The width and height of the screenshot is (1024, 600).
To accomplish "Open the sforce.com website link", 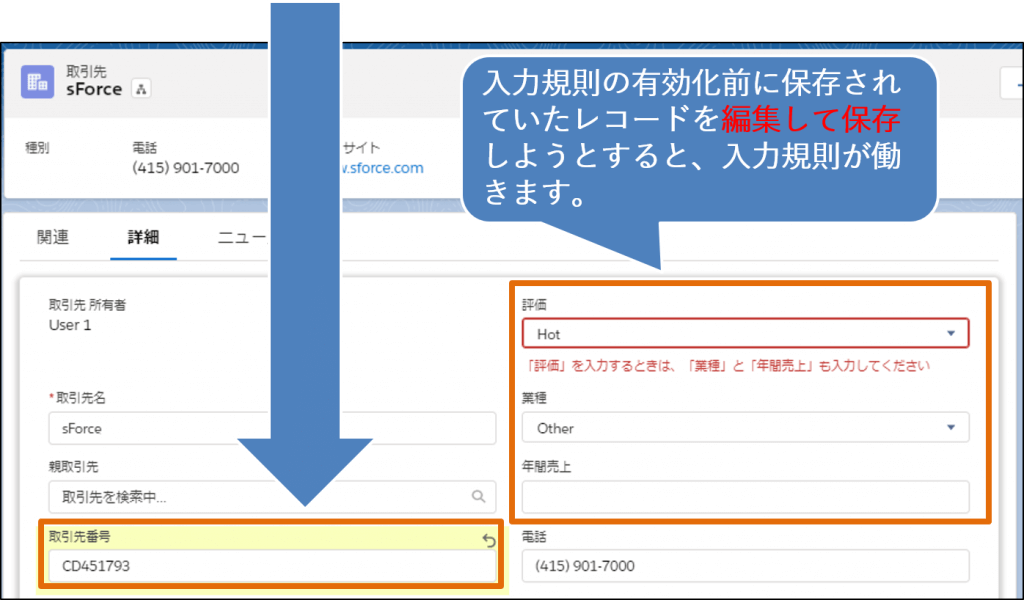I will pyautogui.click(x=385, y=168).
